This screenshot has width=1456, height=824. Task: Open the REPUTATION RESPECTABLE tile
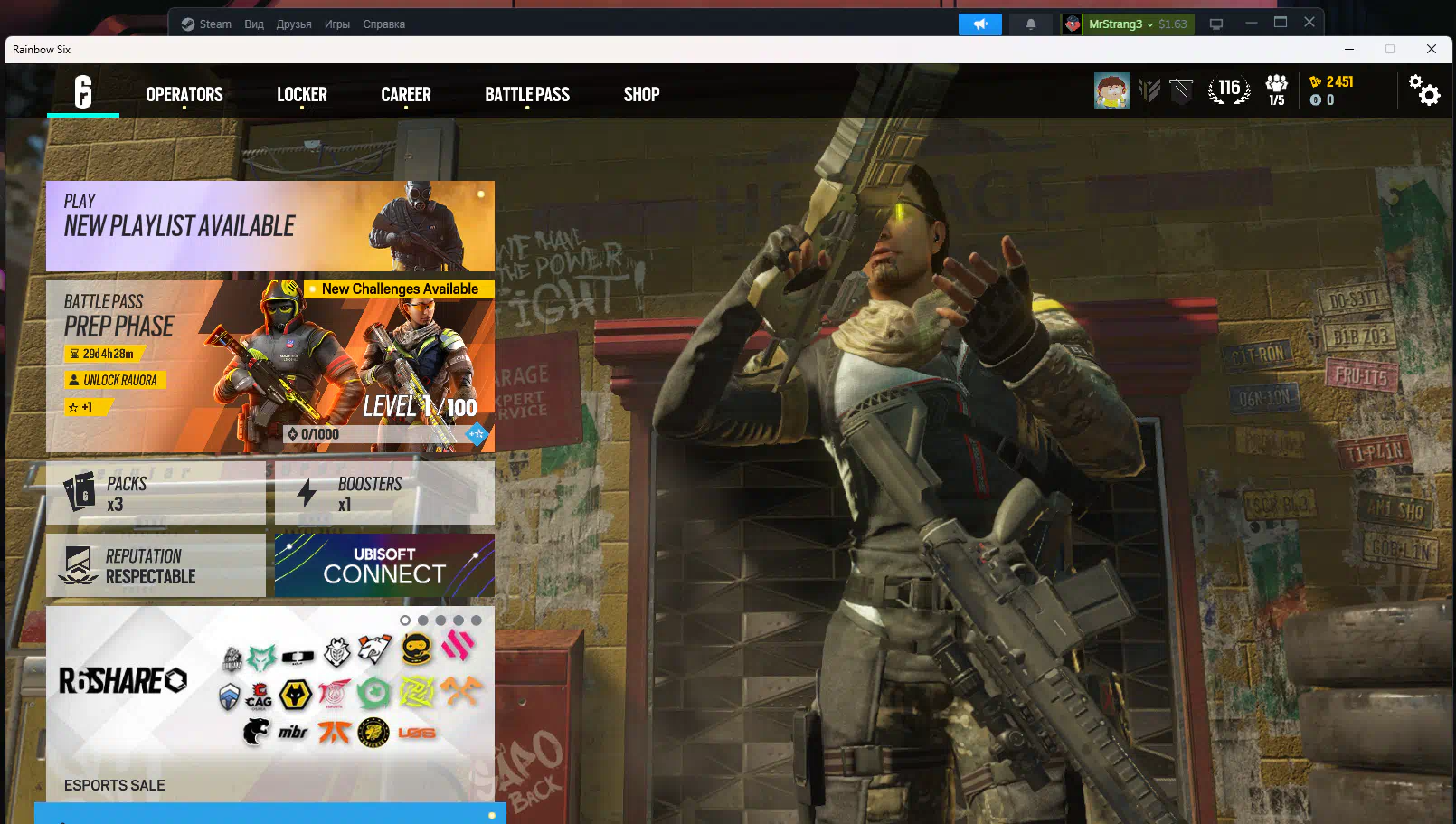coord(156,565)
